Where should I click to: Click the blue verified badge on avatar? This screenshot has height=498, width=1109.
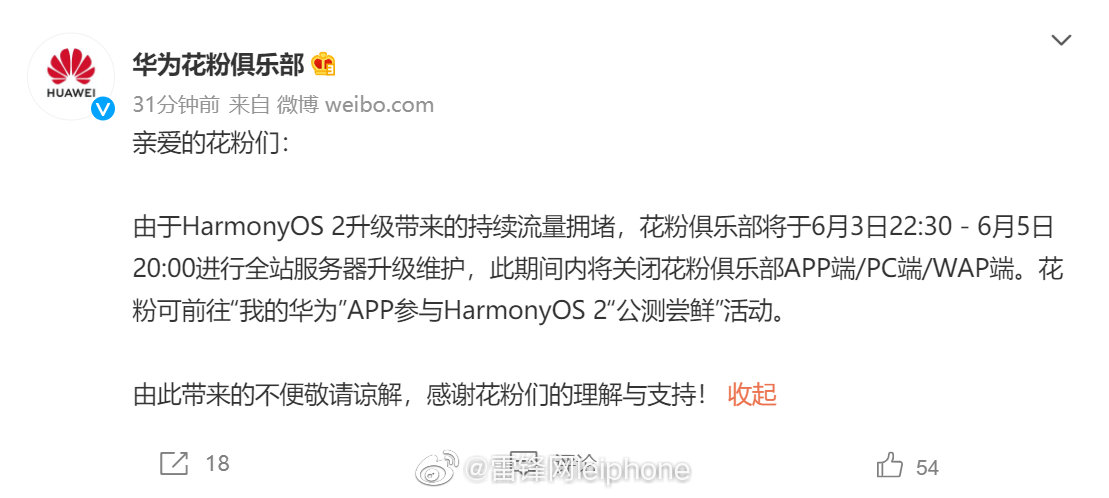103,108
